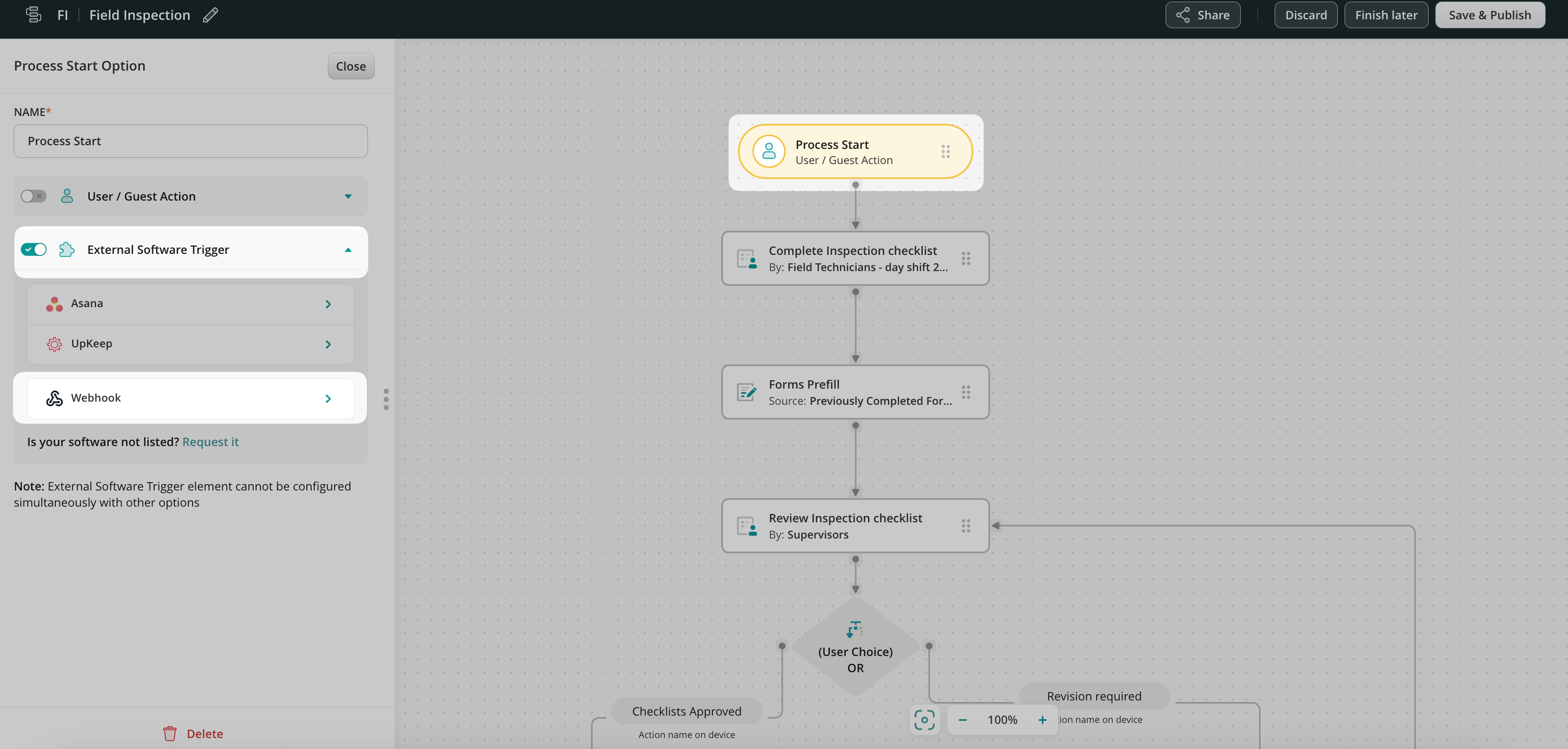Click the process list icon in the top-left header
The height and width of the screenshot is (749, 1568).
click(34, 15)
